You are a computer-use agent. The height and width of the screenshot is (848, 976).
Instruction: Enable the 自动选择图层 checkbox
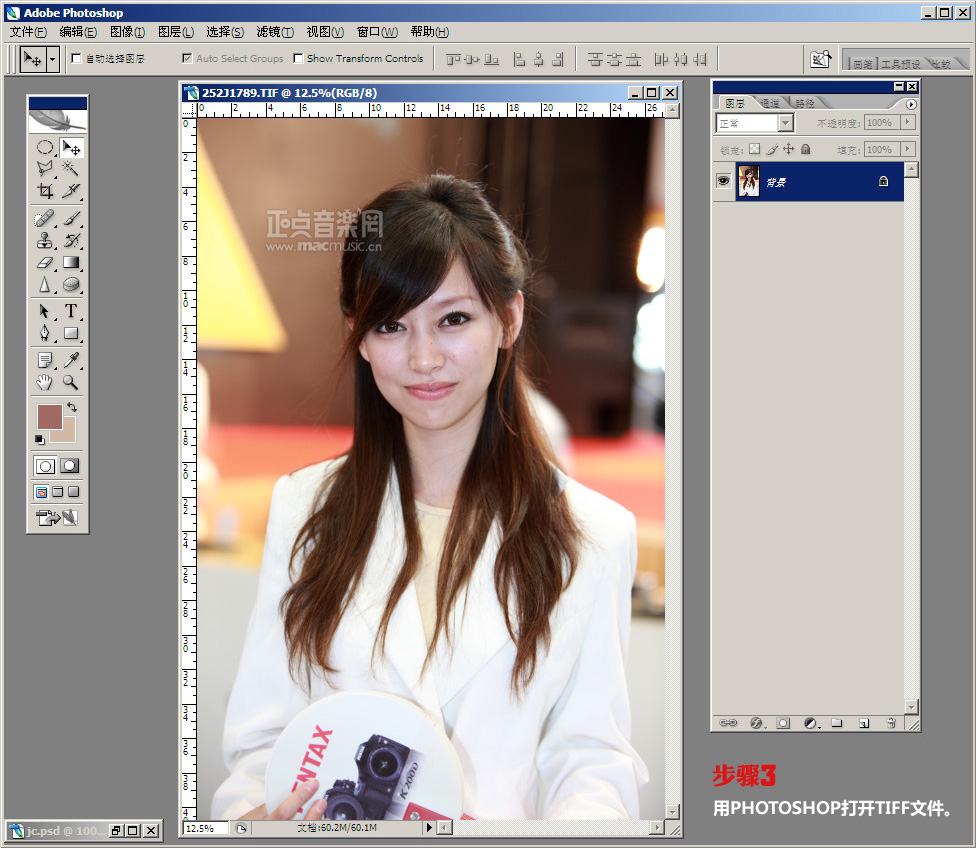(77, 59)
